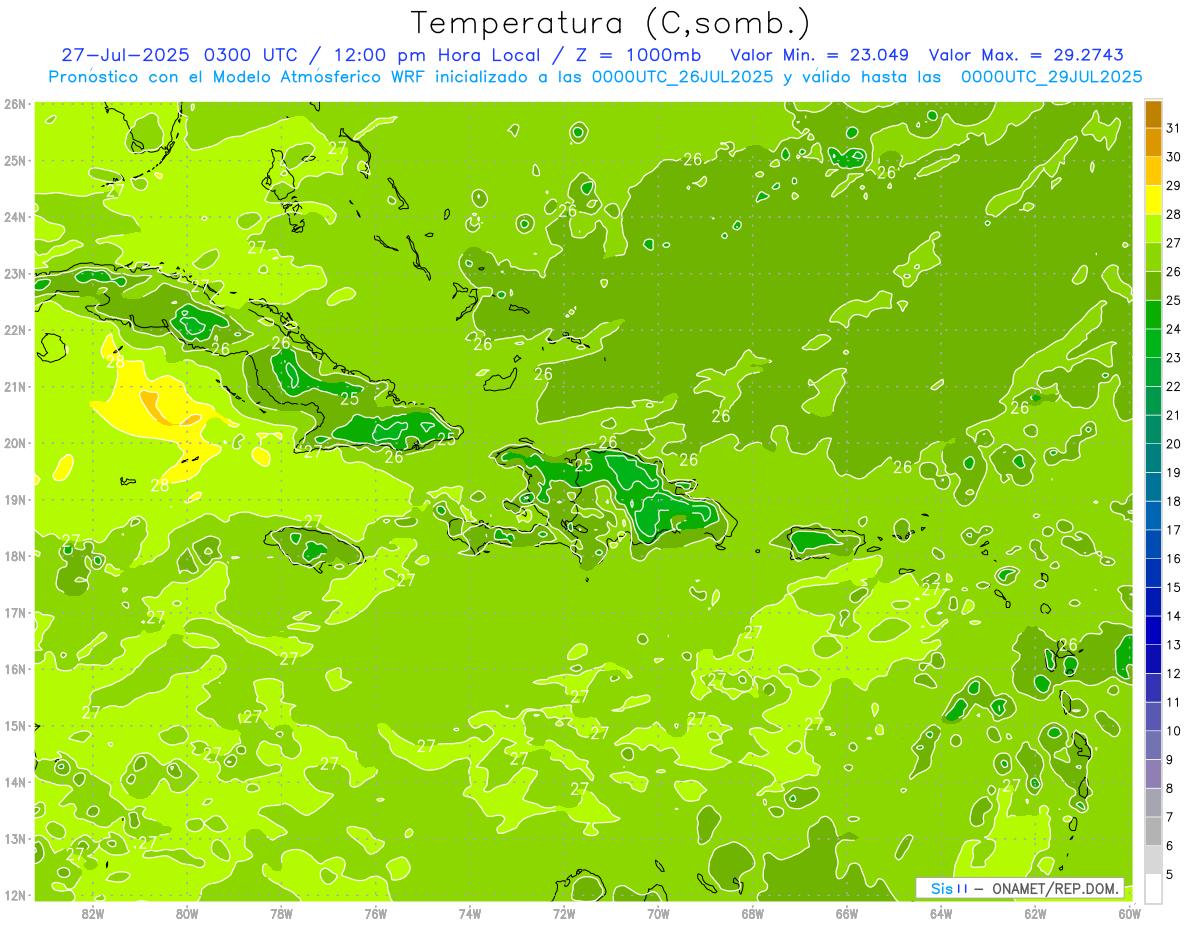The height and width of the screenshot is (927, 1200).
Task: Click the 28 label on the colorbar
Action: [1173, 214]
